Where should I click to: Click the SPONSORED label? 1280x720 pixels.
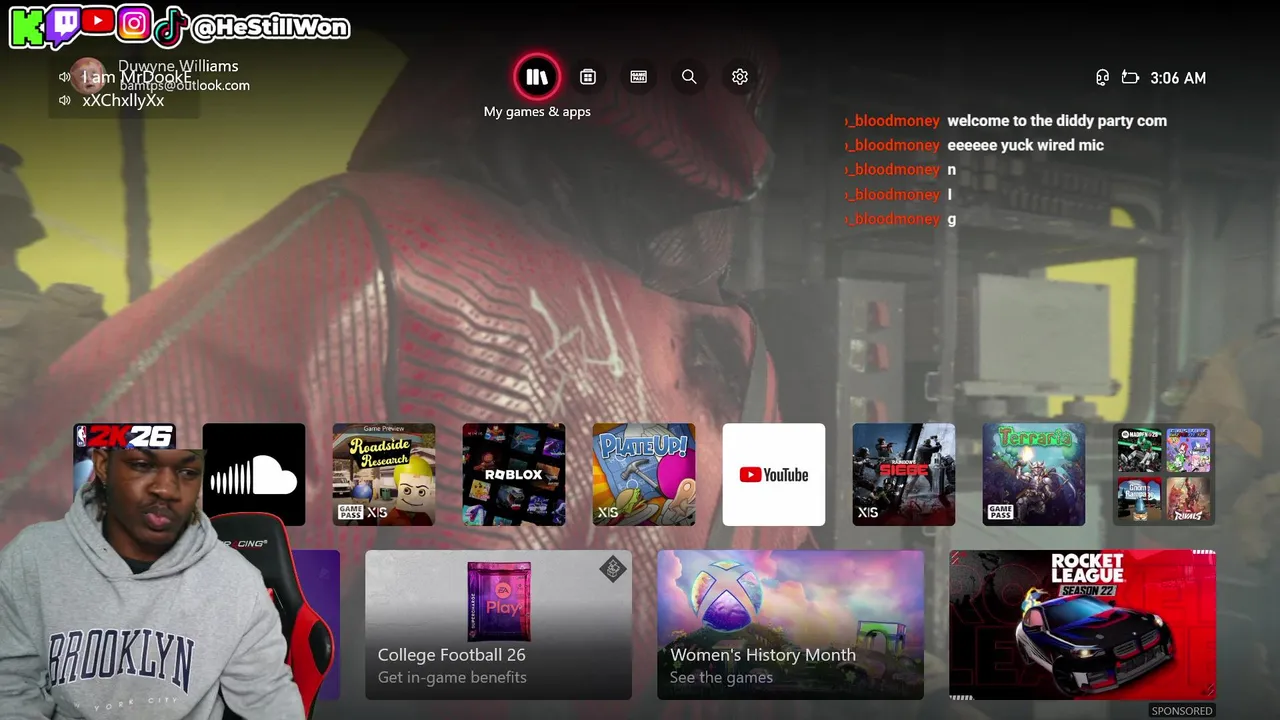coord(1182,711)
